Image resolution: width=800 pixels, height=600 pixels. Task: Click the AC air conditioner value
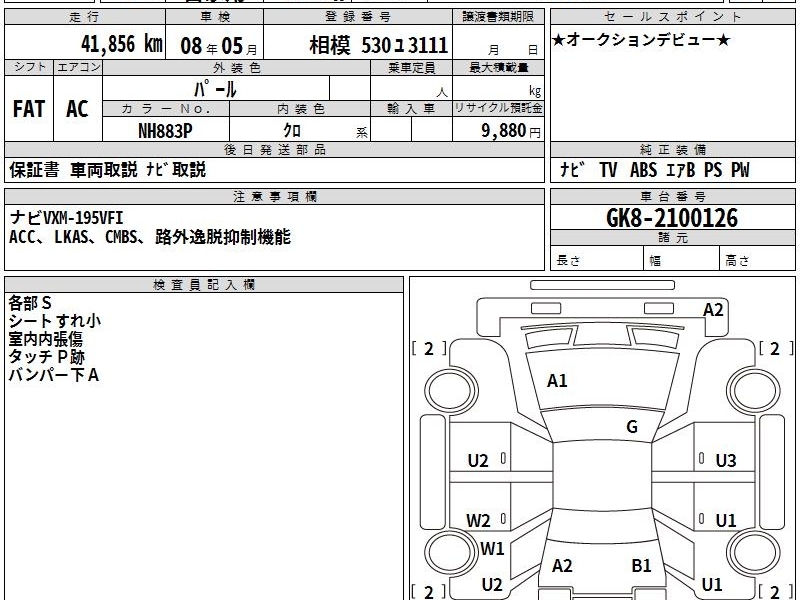click(77, 109)
